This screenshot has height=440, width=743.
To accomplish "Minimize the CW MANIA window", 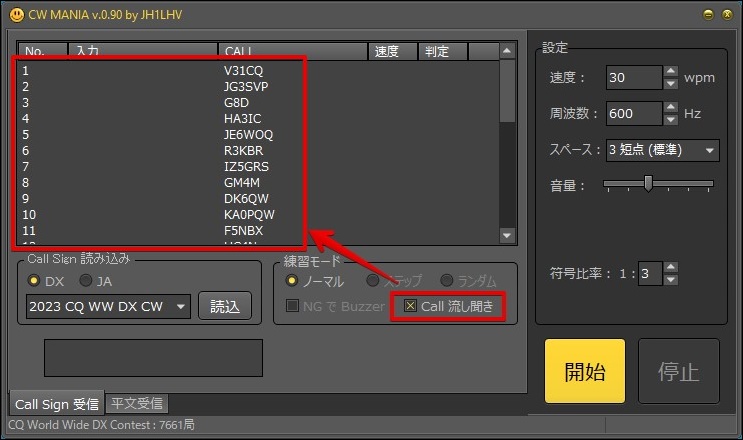I will pos(708,15).
